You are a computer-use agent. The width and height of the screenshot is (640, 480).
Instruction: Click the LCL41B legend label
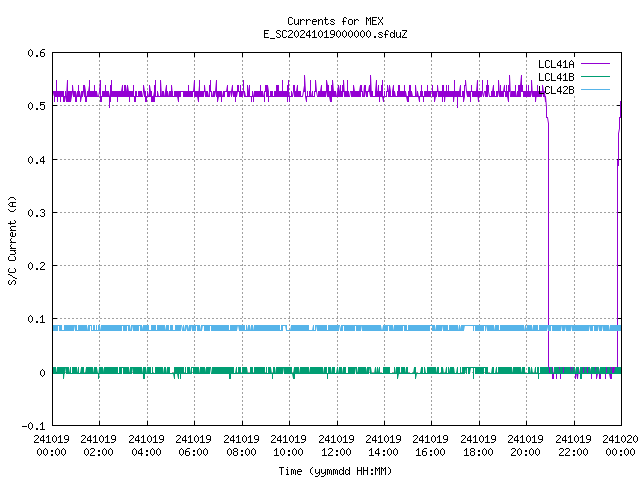pyautogui.click(x=556, y=77)
